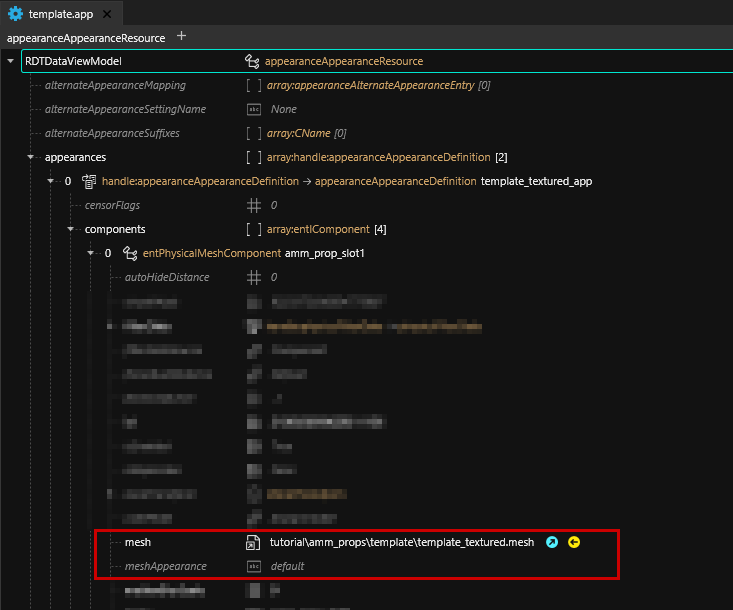The image size is (733, 610).
Task: Click the blue open-file arrow icon on mesh row
Action: point(552,542)
